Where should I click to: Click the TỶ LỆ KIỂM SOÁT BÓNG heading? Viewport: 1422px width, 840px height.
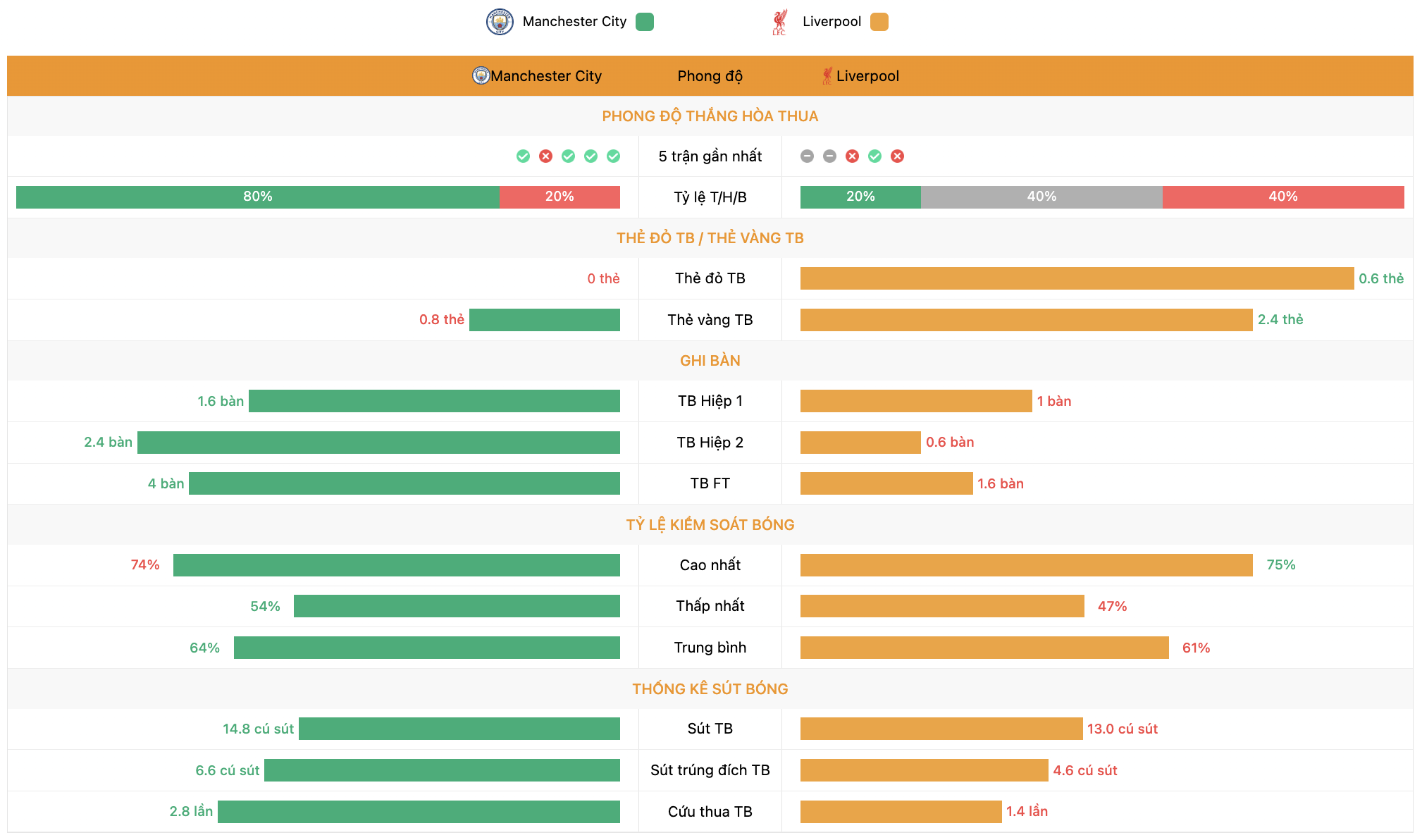click(x=710, y=525)
